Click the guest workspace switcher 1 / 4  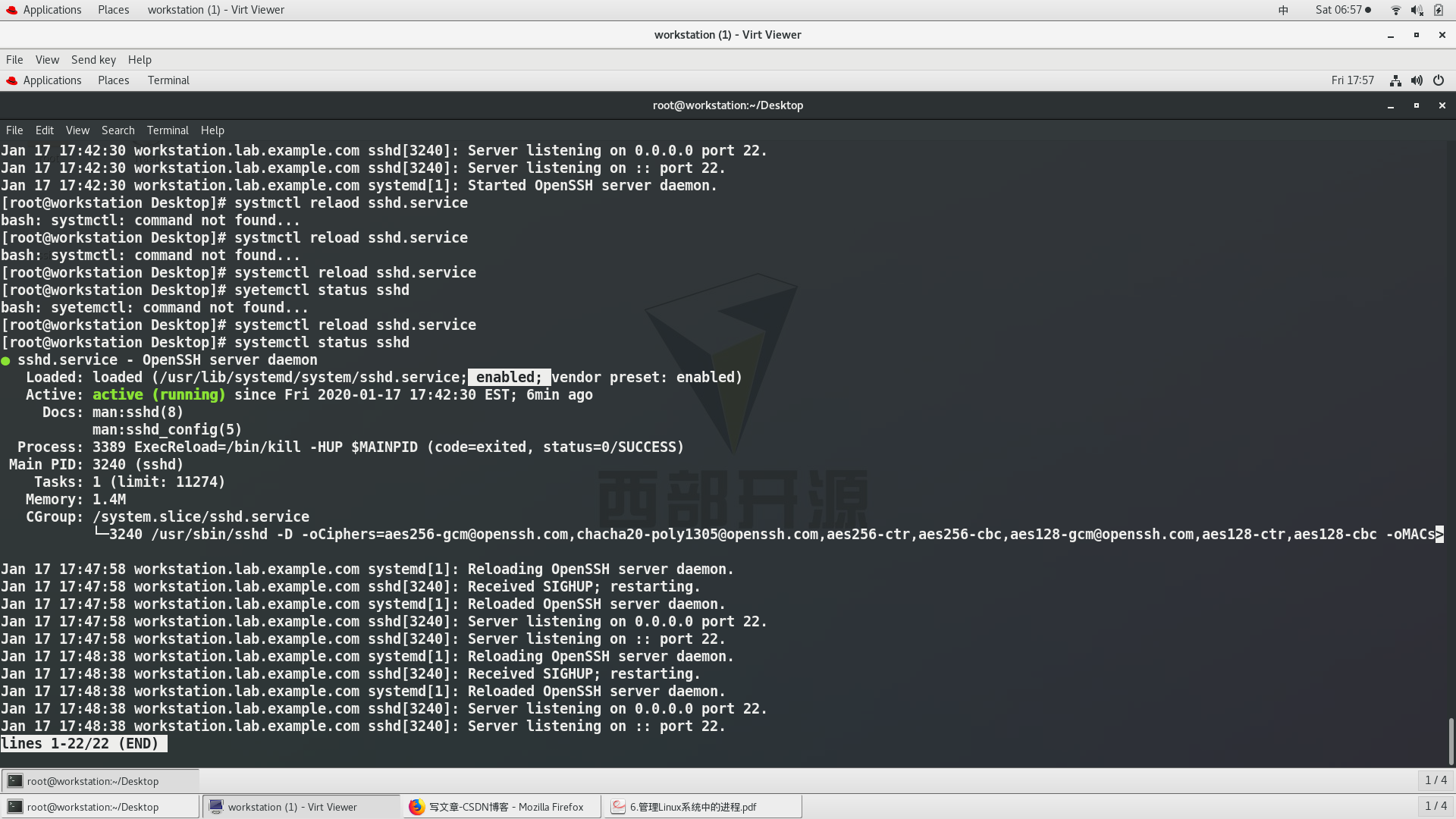[1435, 780]
